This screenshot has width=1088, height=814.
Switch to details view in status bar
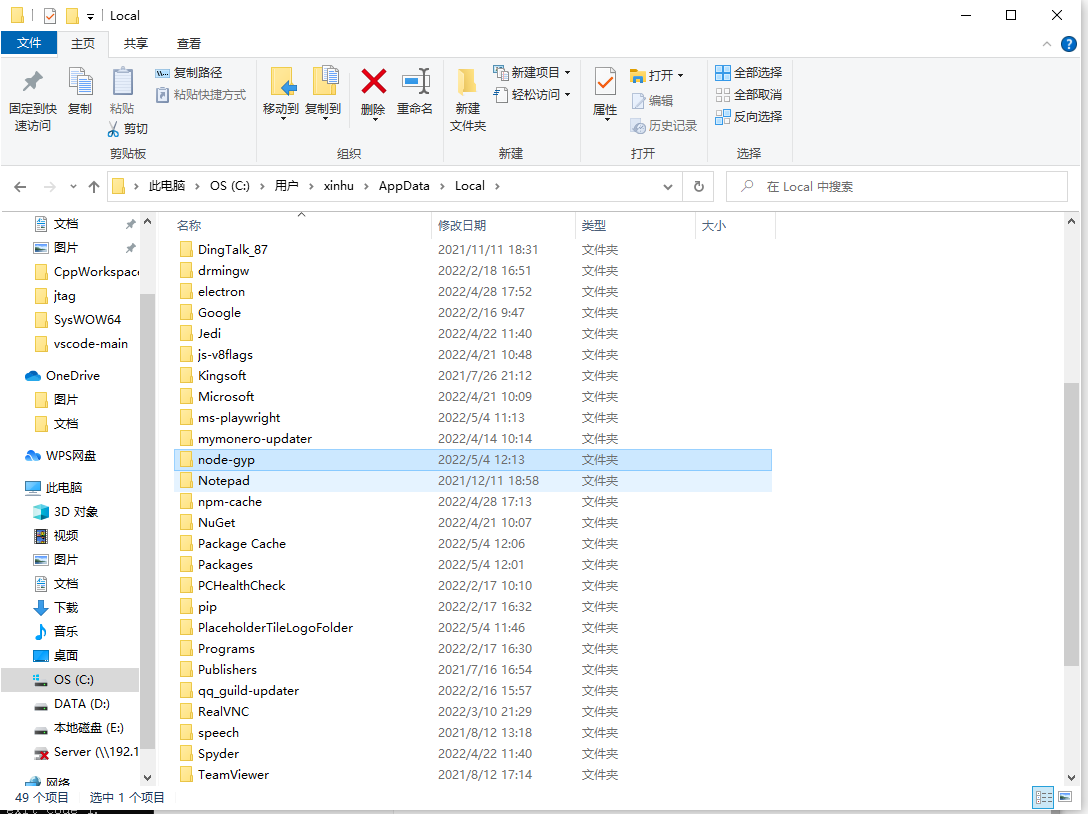point(1044,797)
